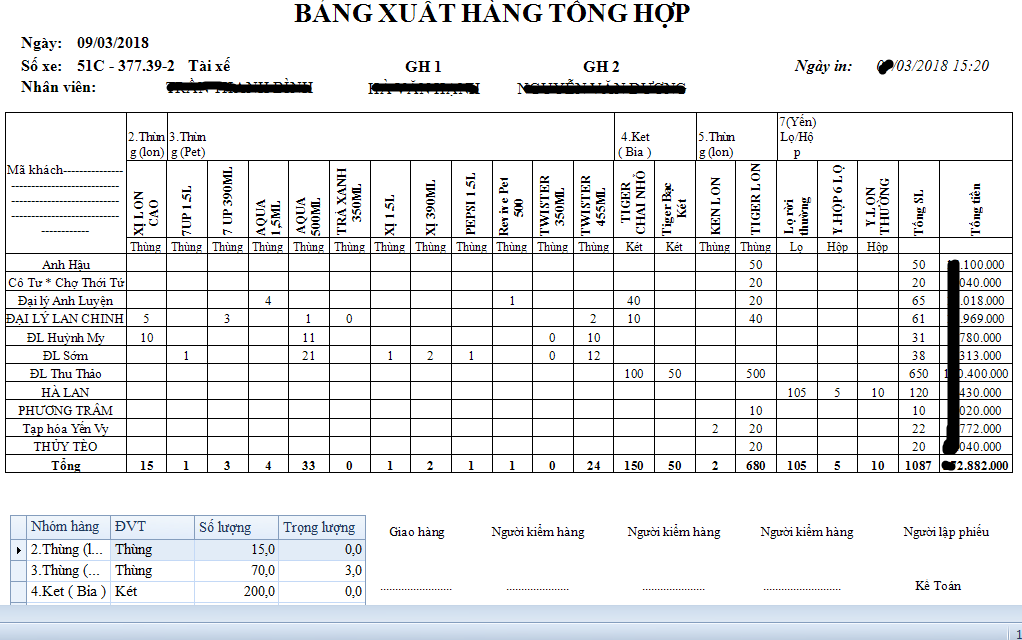Viewport: 1022px width, 640px height.
Task: Click the Tổng total row label
Action: [66, 465]
